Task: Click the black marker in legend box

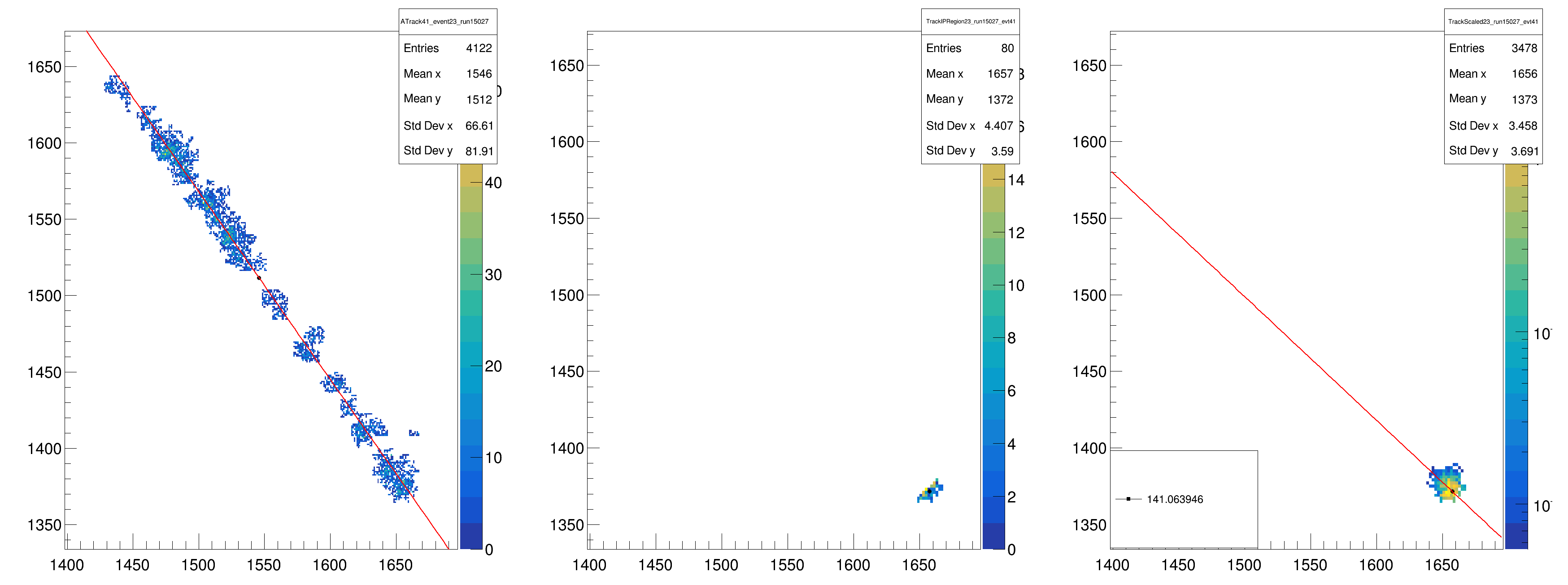Action: point(1128,499)
